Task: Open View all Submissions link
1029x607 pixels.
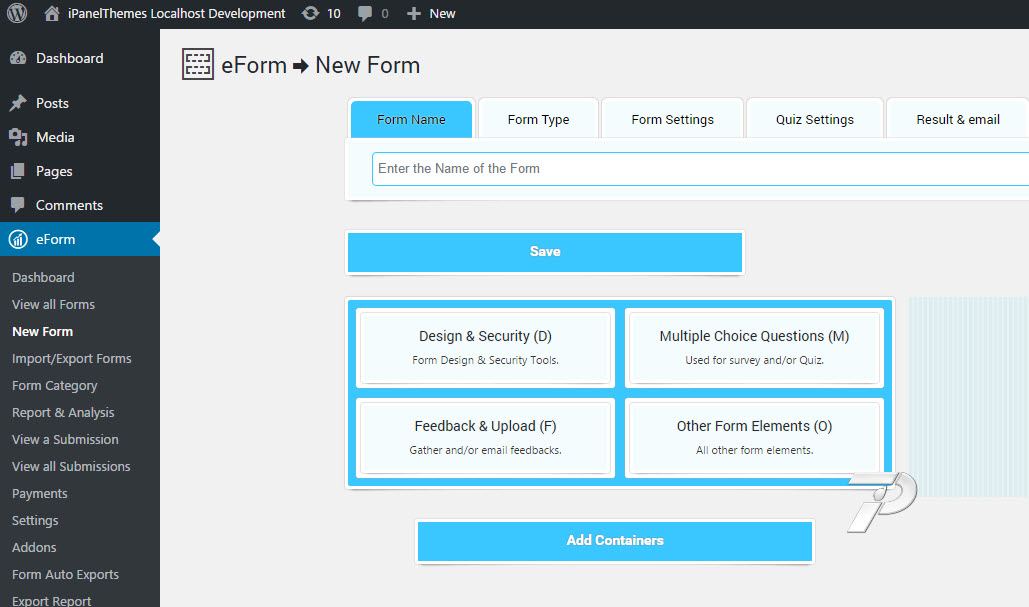Action: point(71,466)
